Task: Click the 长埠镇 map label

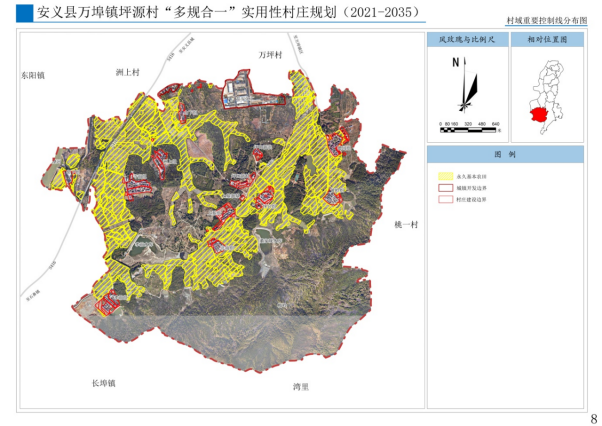Action: coord(104,383)
